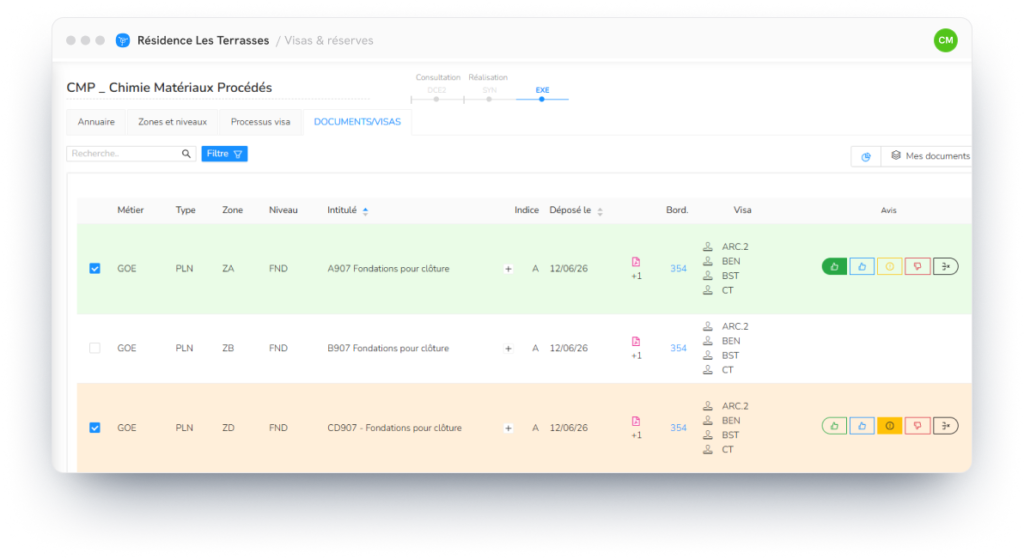This screenshot has width=1024, height=559.
Task: Open the pink file icon in A907 row
Action: point(636,262)
